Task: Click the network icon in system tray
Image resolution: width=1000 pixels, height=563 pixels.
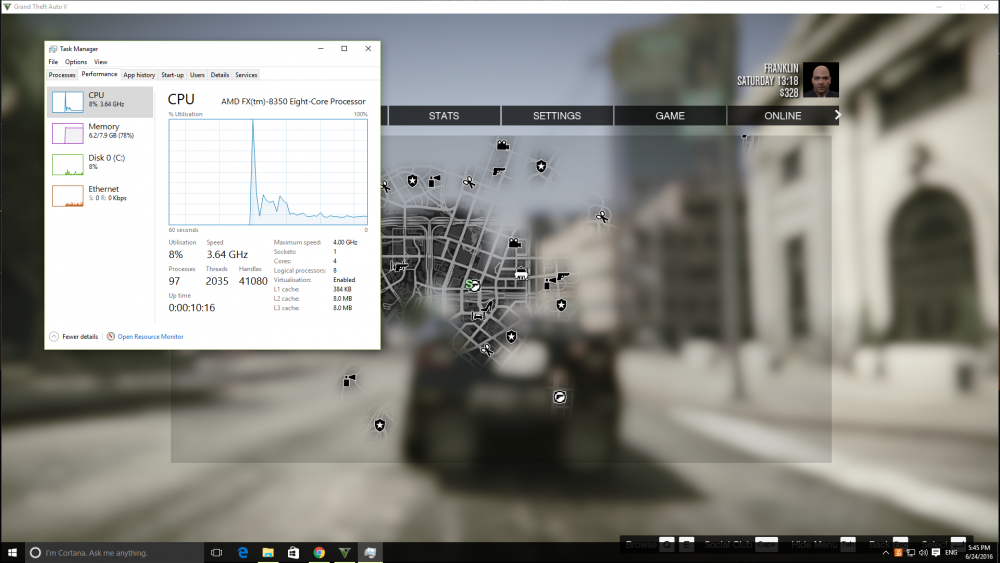Action: [911, 553]
